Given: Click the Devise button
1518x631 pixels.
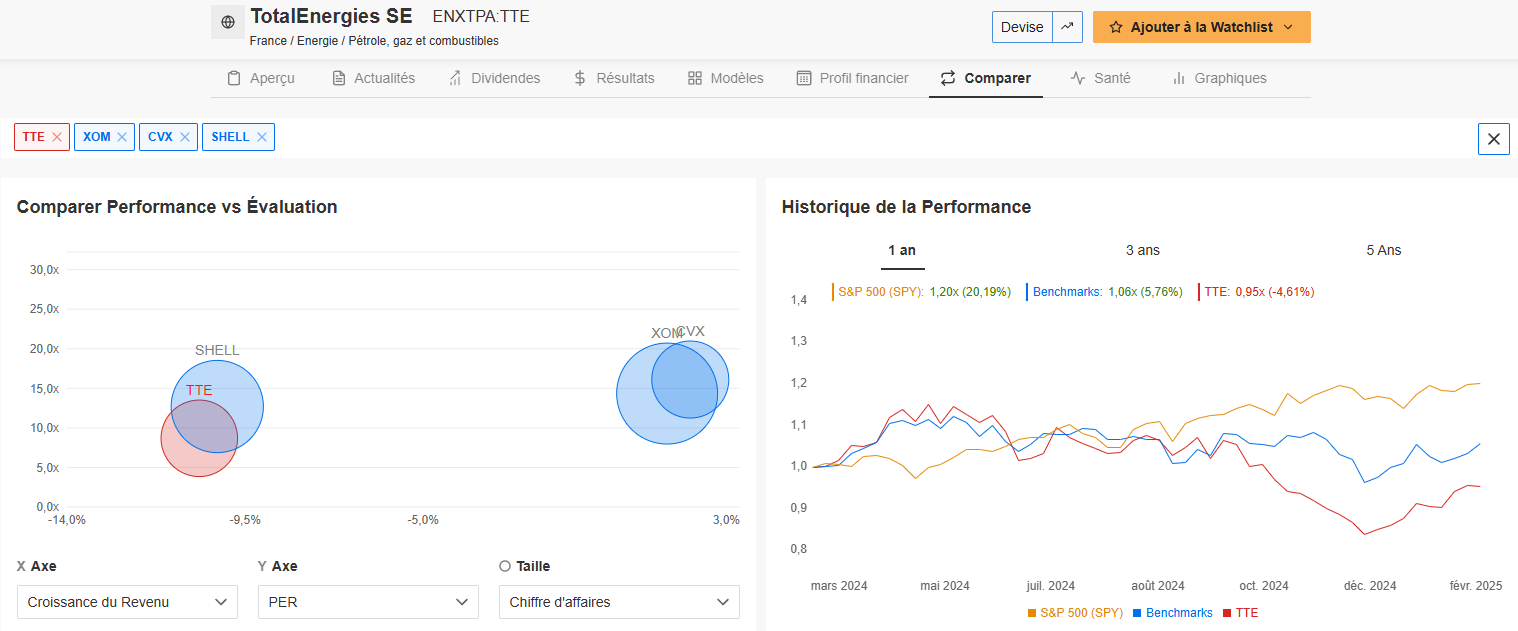Looking at the screenshot, I should (x=1022, y=27).
